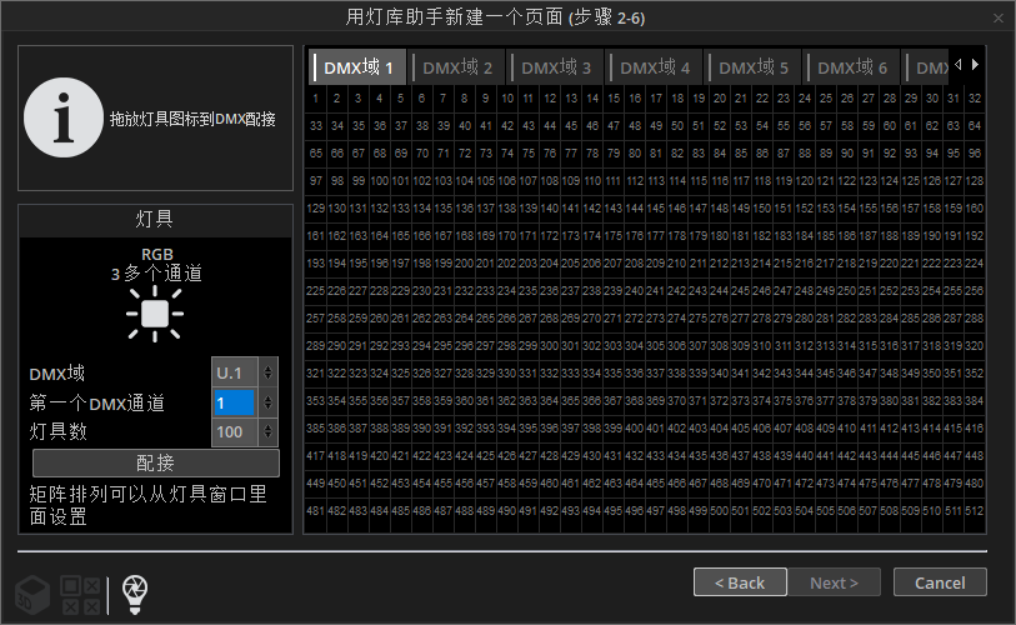Select DMX channel cell 512
Image resolution: width=1016 pixels, height=625 pixels.
[x=974, y=510]
